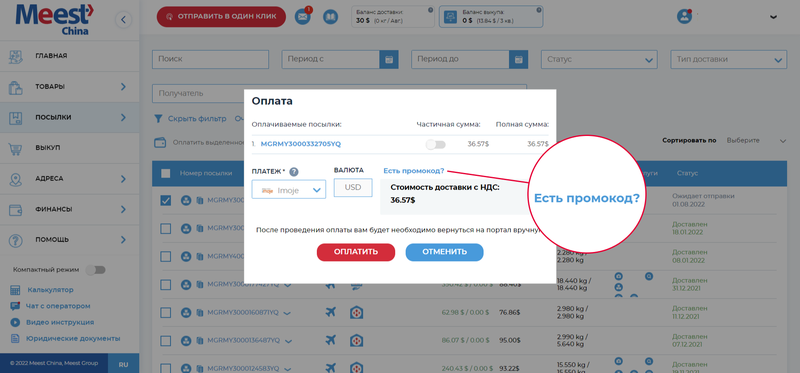800x373 pixels.
Task: Tick checkbox for MGRMY300016087IYQ
Action: pyautogui.click(x=165, y=312)
